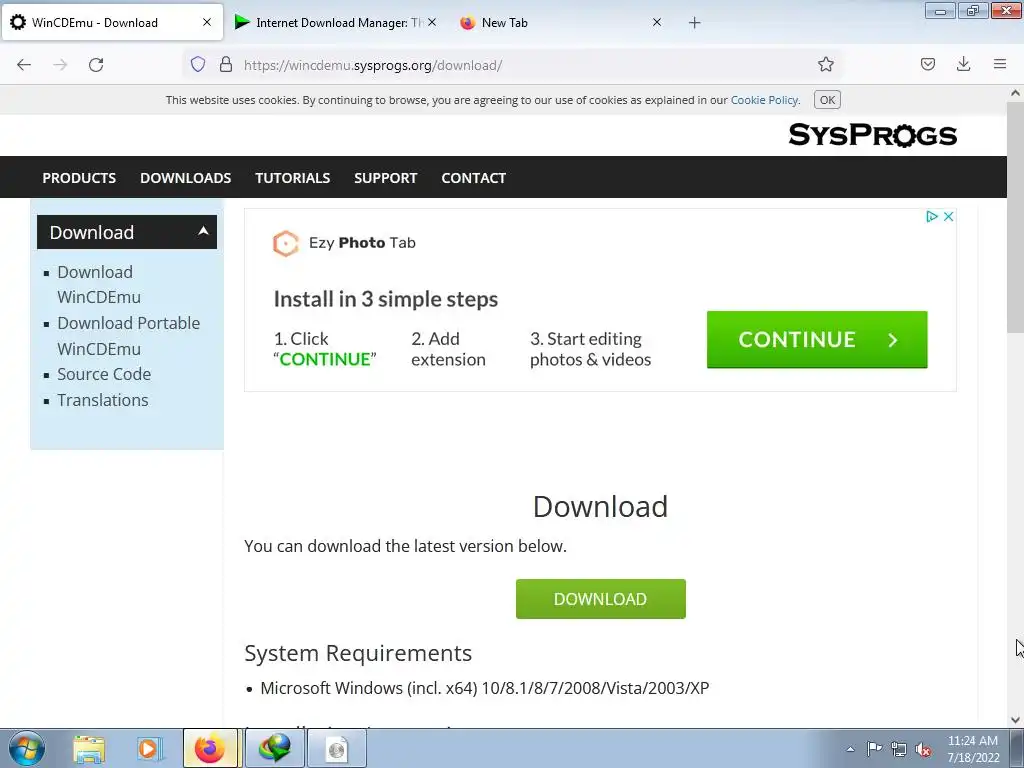1024x768 pixels.
Task: Open the Cookie Policy link
Action: [x=764, y=100]
